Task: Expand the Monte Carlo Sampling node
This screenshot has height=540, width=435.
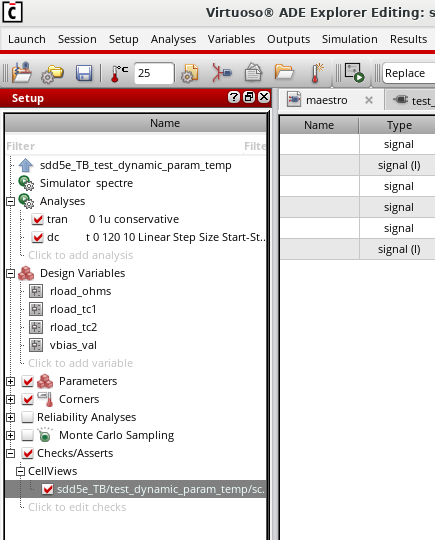Action: (x=11, y=435)
